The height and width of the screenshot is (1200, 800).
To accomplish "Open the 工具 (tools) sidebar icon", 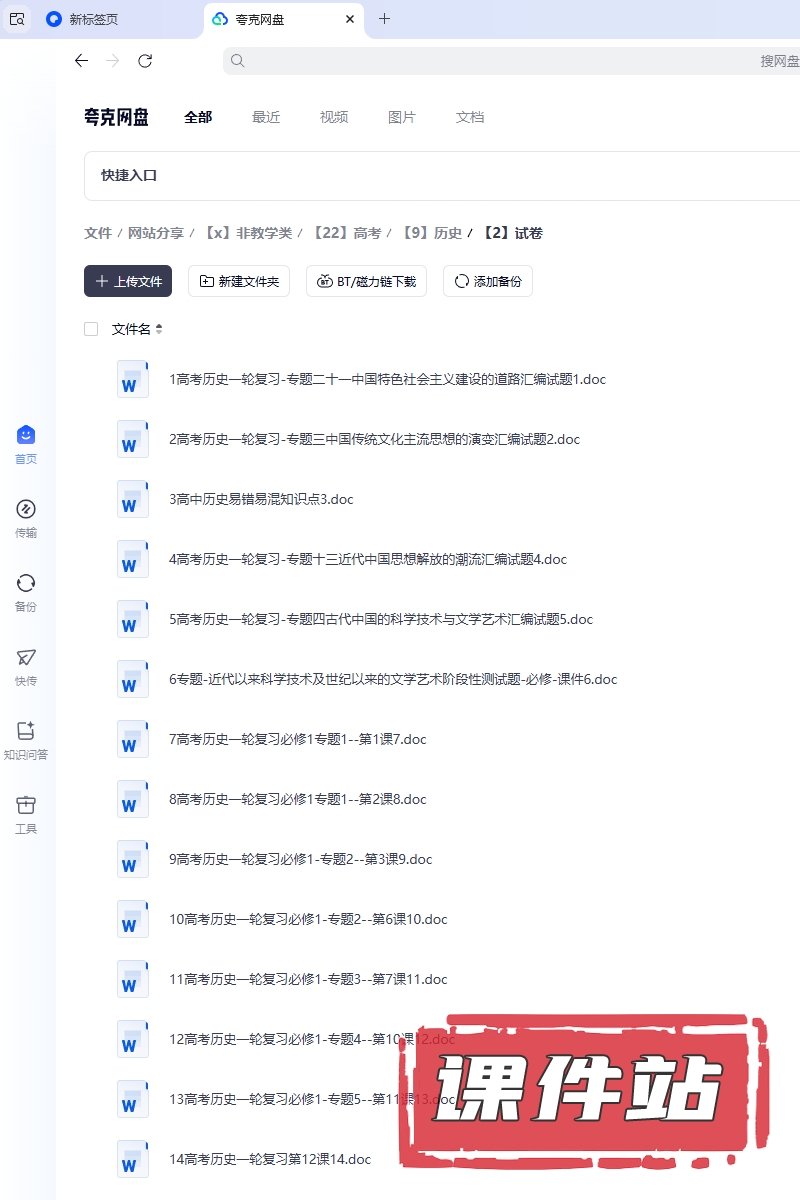I will click(x=26, y=806).
